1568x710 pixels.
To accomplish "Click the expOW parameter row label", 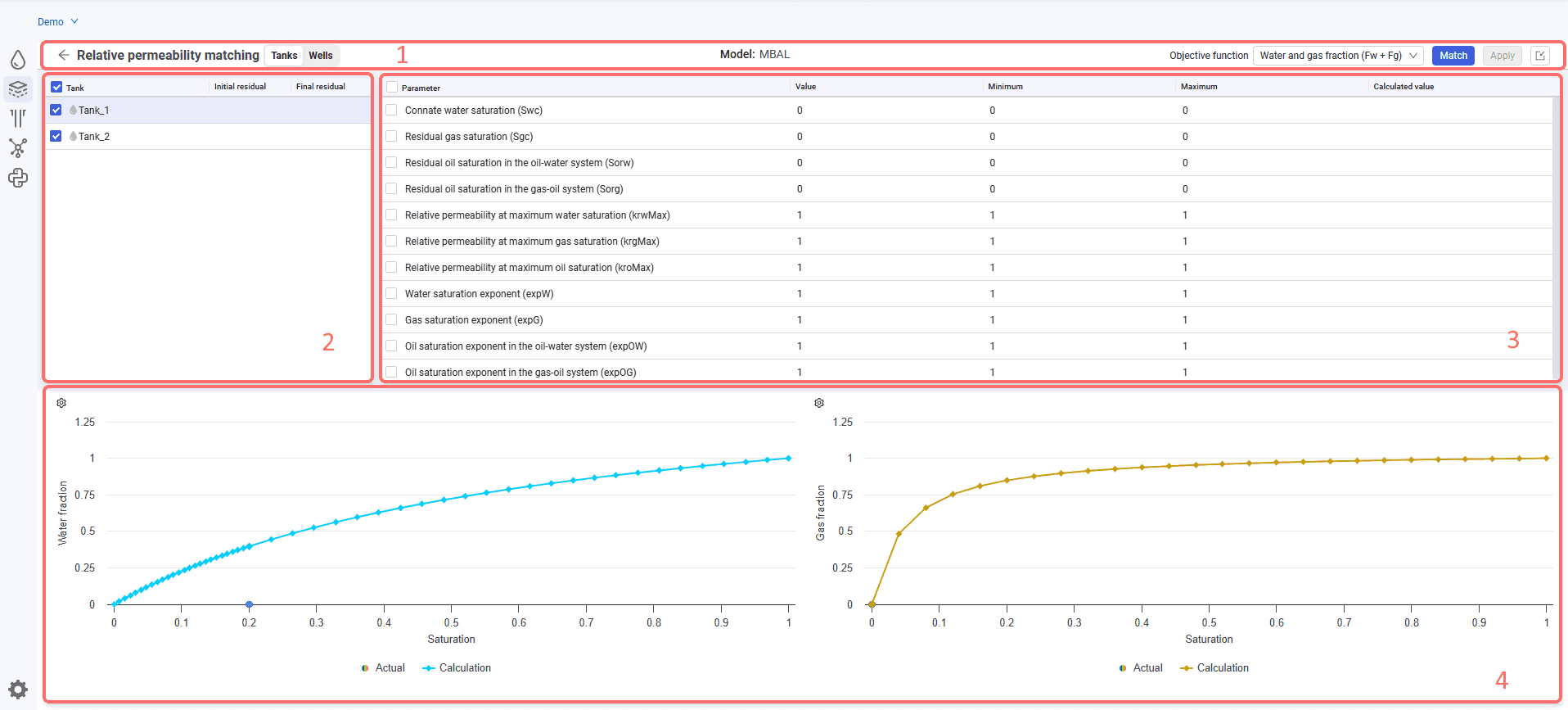I will (x=526, y=346).
